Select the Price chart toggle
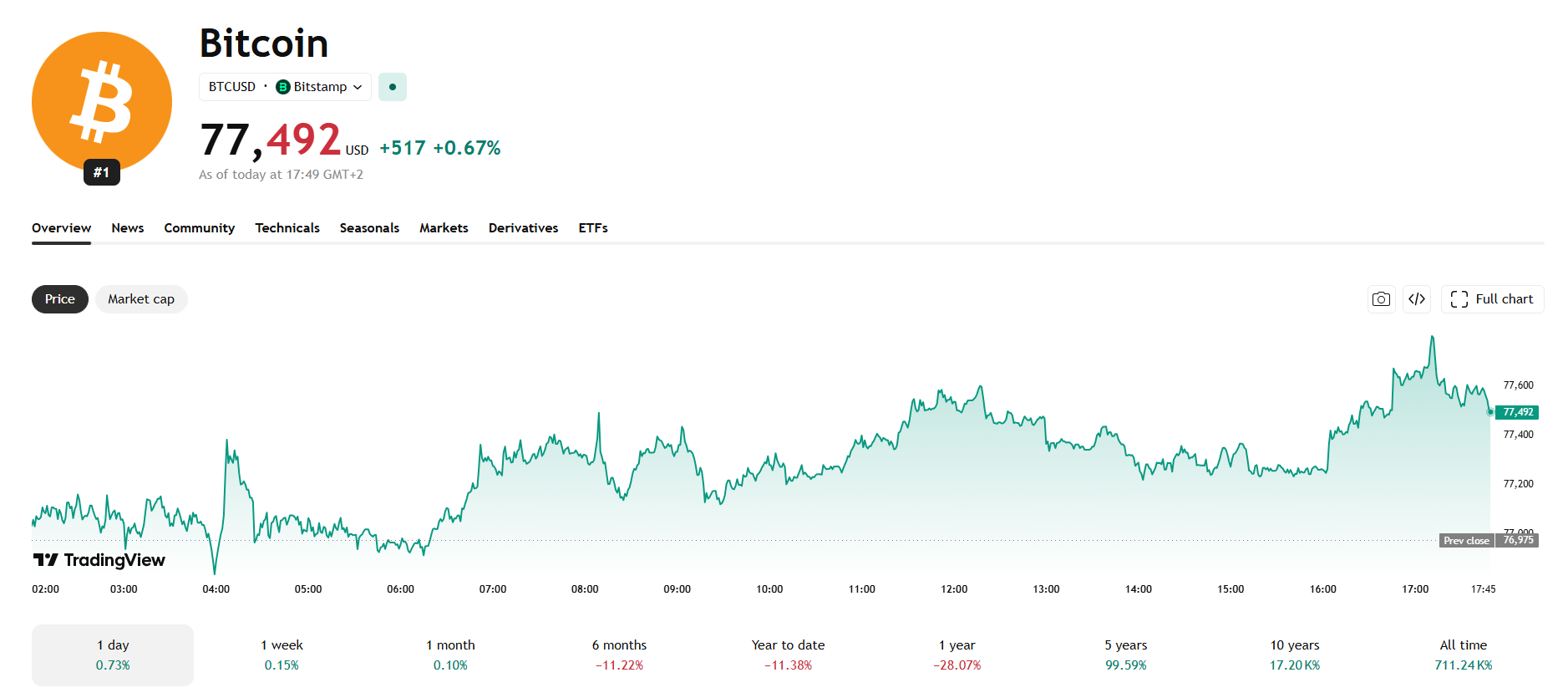The height and width of the screenshot is (698, 1568). [60, 299]
